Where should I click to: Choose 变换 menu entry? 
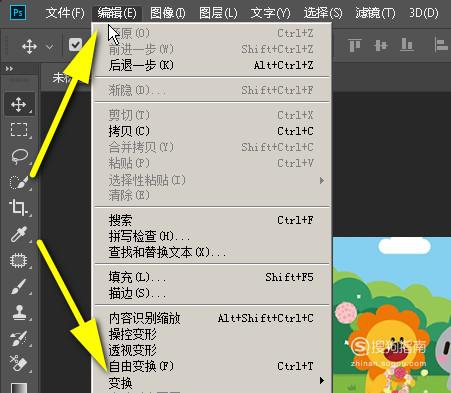[212, 383]
